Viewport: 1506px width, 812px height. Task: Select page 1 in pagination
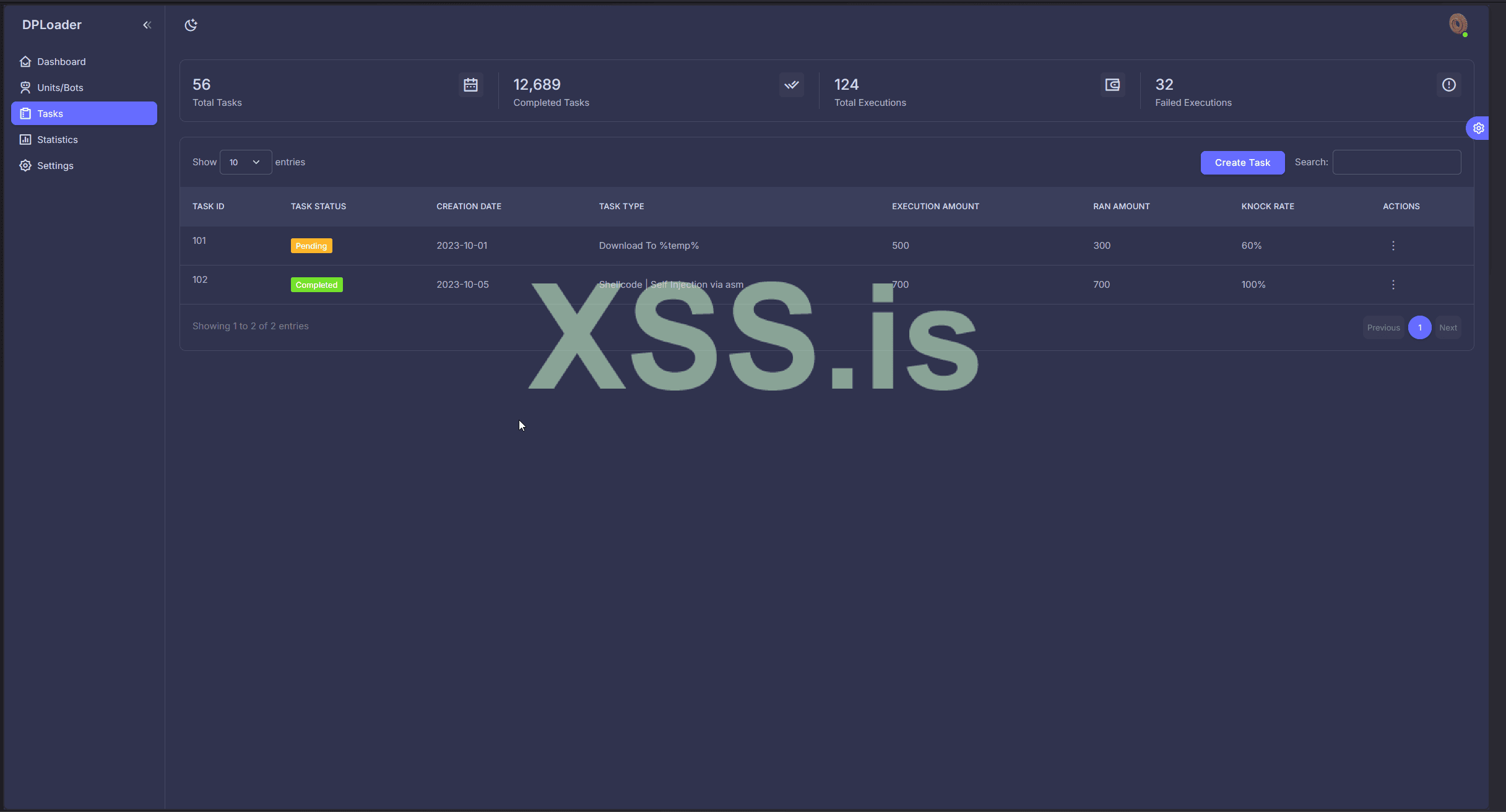(x=1419, y=327)
